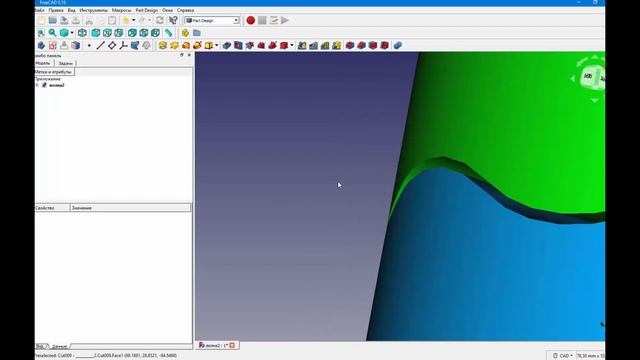Open the Инструменты menu
The width and height of the screenshot is (640, 360).
93,10
